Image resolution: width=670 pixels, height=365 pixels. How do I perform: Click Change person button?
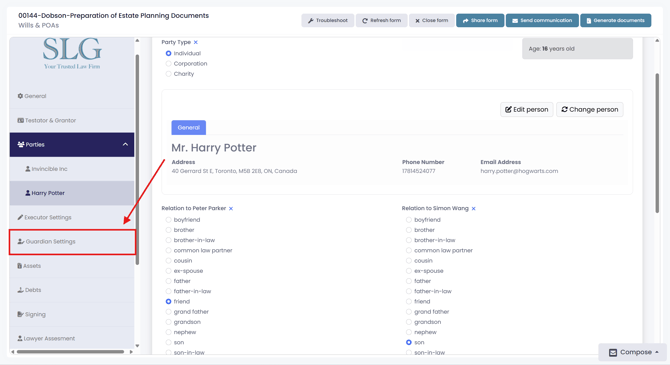point(590,109)
